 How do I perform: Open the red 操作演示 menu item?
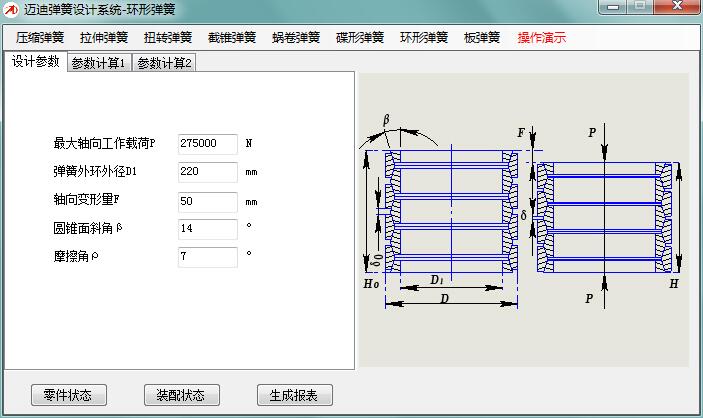(x=542, y=38)
